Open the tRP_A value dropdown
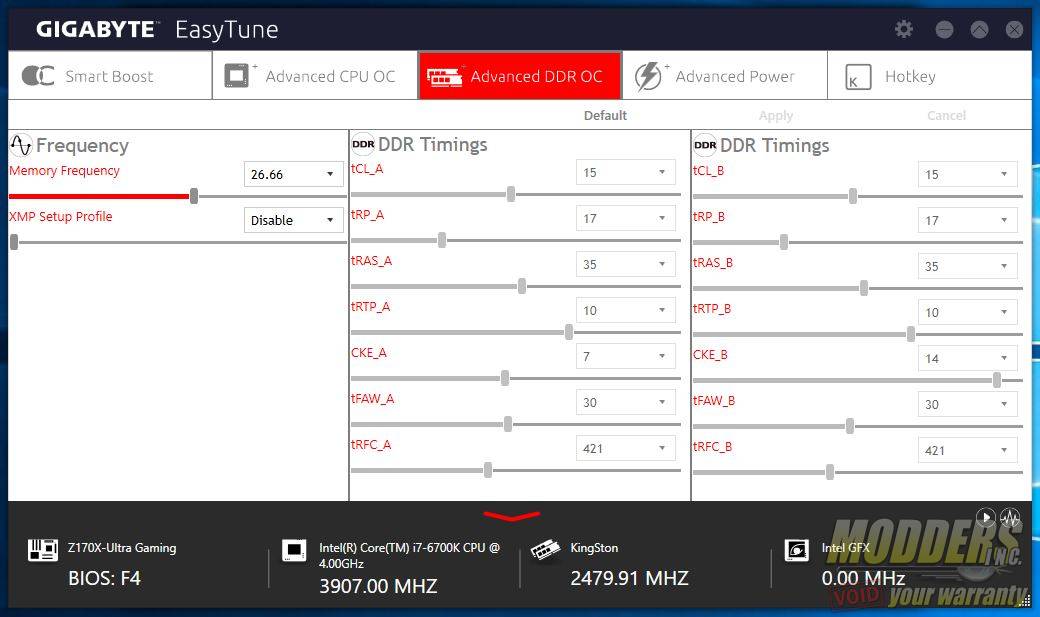This screenshot has width=1040, height=617. pos(625,218)
